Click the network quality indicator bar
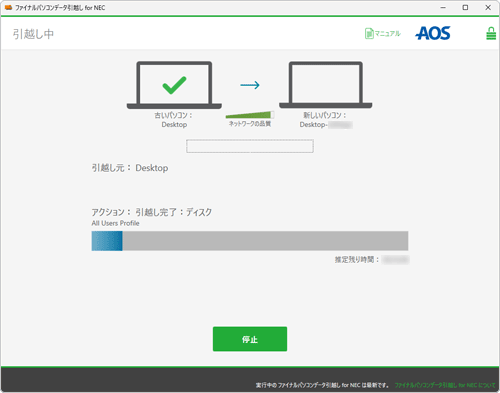 pos(250,115)
